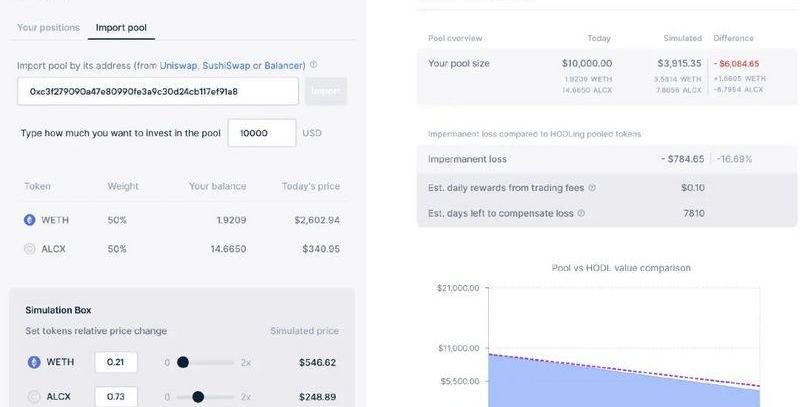The width and height of the screenshot is (800, 407).
Task: Click the ALCX price change slider handle
Action: tap(198, 397)
